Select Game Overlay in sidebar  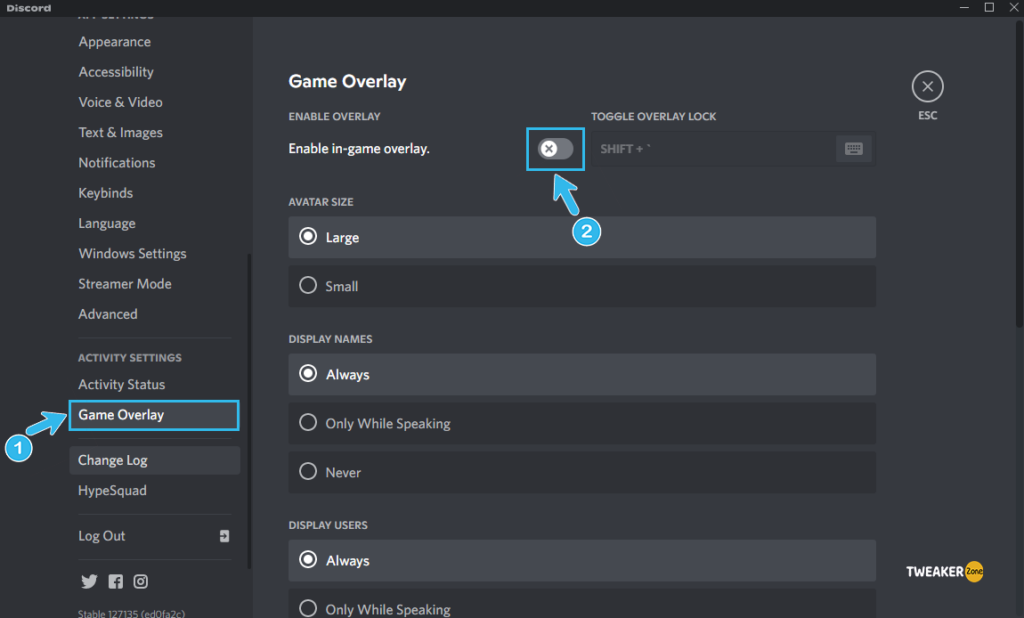coord(154,415)
